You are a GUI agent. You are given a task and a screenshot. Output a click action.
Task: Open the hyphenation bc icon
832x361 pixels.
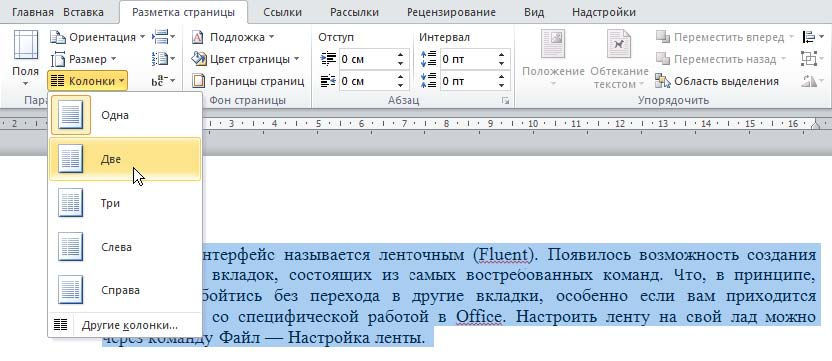(163, 81)
